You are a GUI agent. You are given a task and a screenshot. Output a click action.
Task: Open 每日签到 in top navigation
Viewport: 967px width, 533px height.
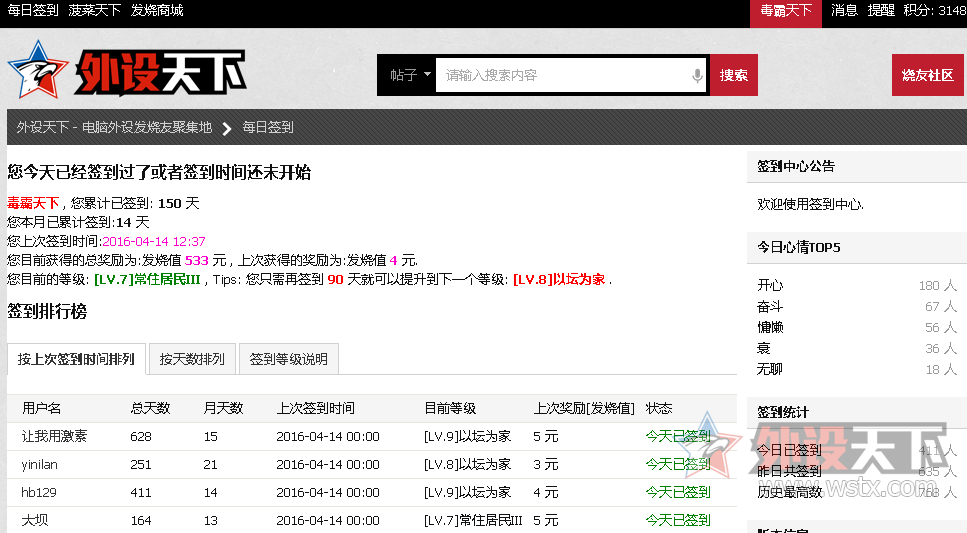coord(33,10)
